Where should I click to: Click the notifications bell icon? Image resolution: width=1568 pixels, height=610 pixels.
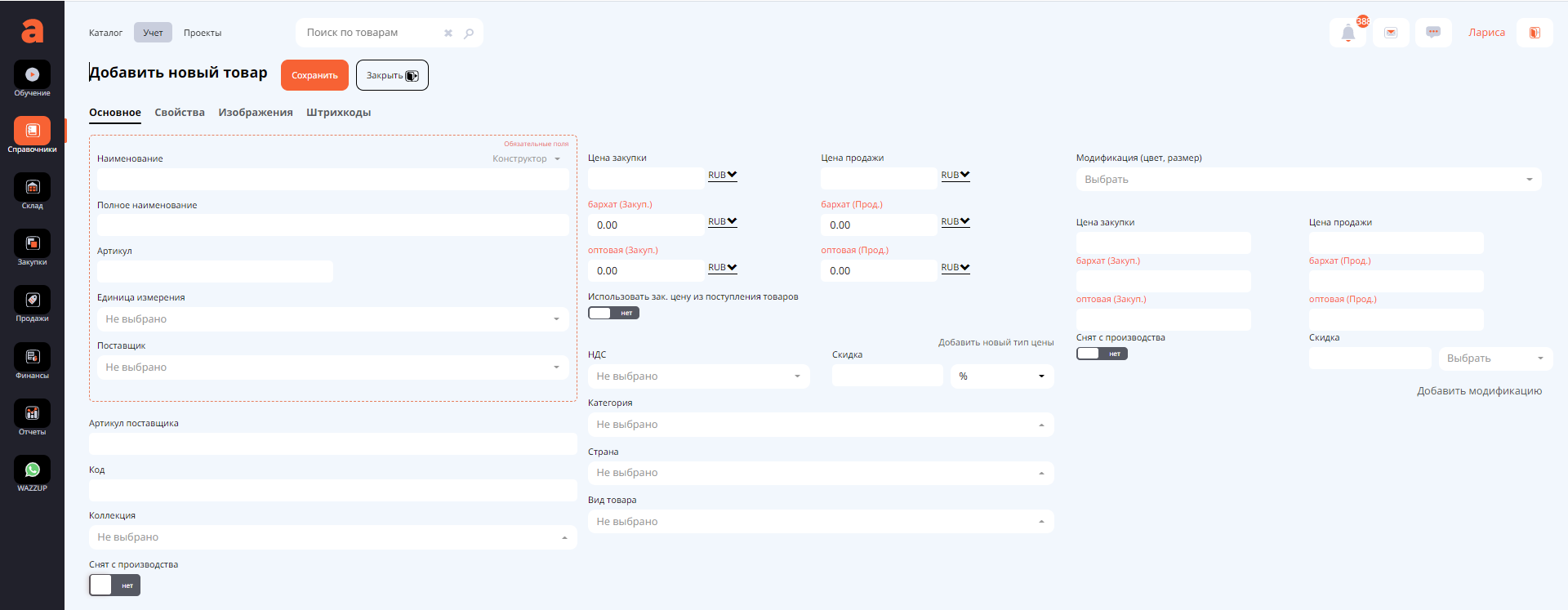click(x=1347, y=33)
